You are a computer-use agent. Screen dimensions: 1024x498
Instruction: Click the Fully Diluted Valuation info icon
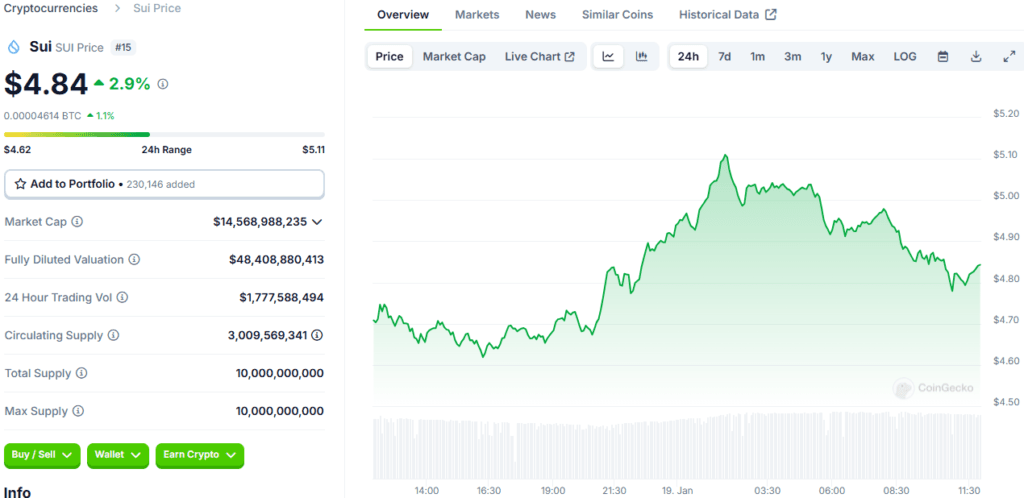click(x=134, y=260)
